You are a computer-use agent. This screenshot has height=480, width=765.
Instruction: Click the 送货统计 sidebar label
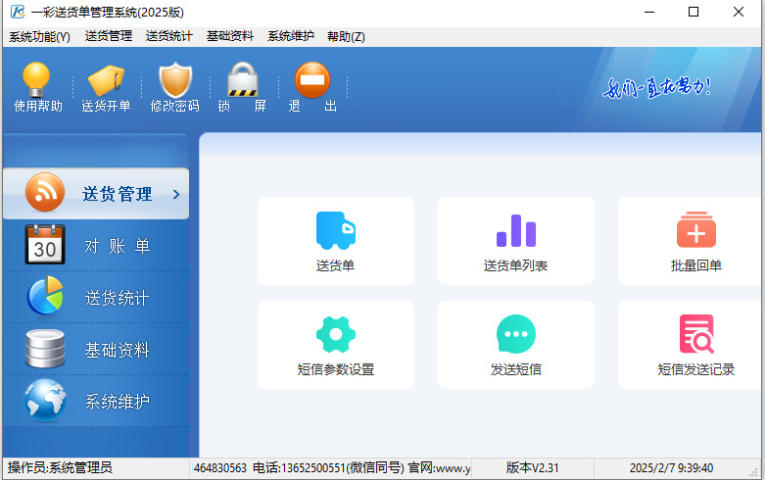click(x=117, y=298)
